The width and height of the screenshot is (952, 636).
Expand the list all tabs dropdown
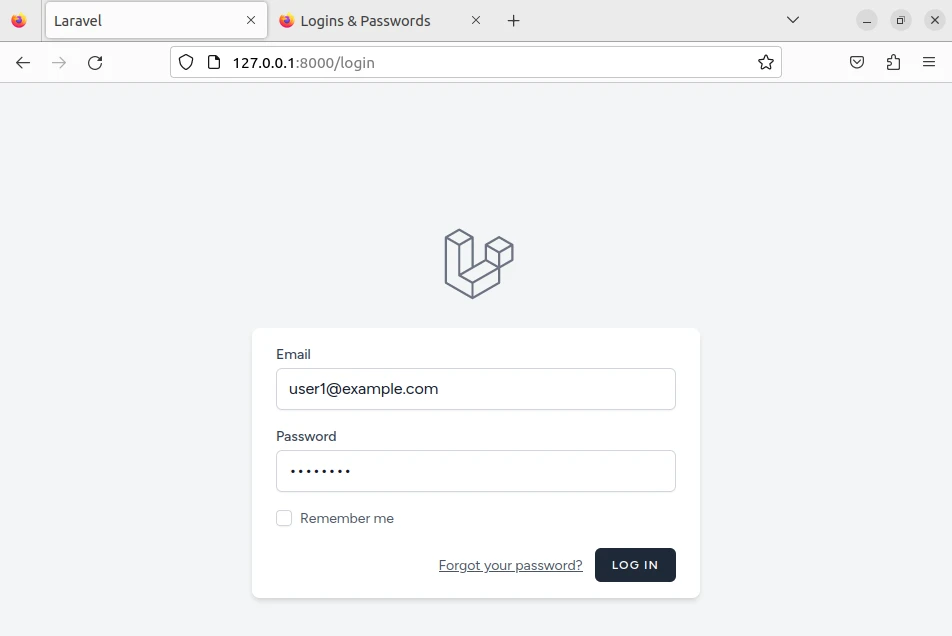[793, 20]
